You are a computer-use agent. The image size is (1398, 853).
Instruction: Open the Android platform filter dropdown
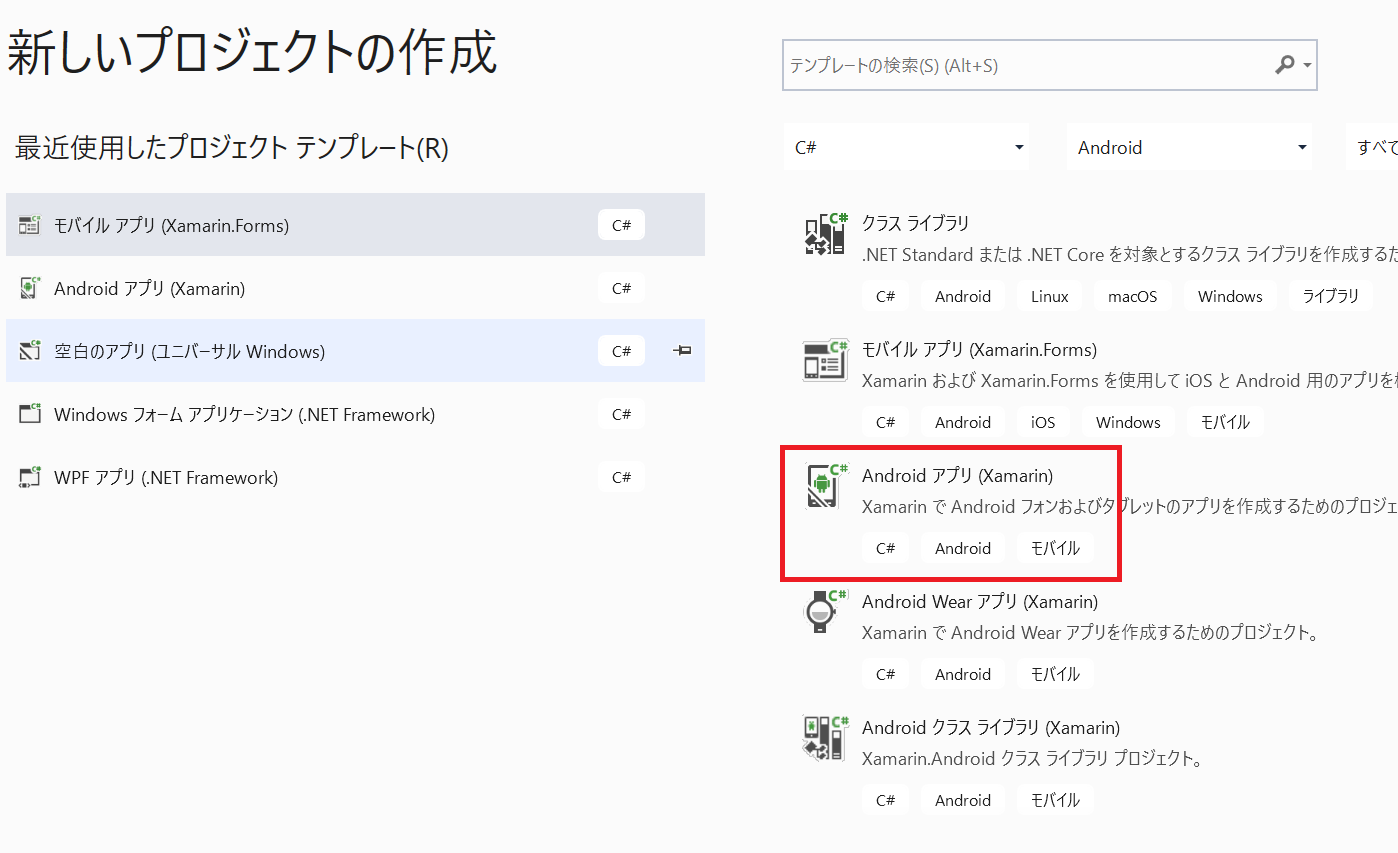pos(1190,147)
